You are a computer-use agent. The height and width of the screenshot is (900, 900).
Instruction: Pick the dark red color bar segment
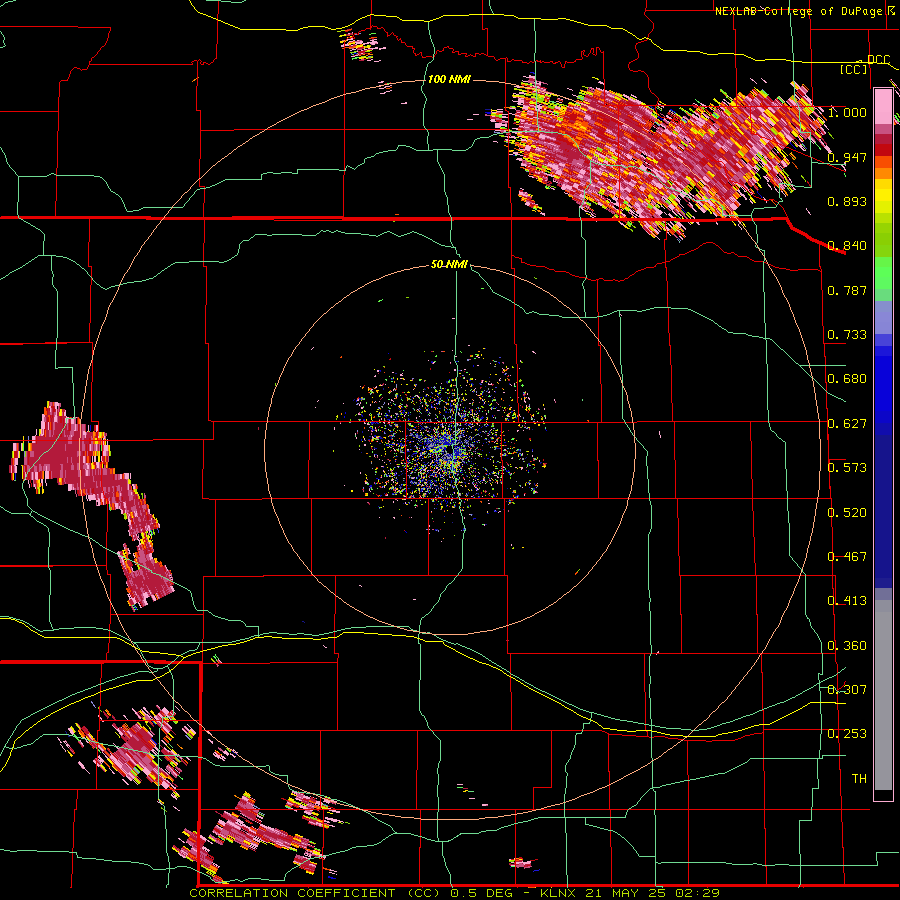[x=883, y=150]
